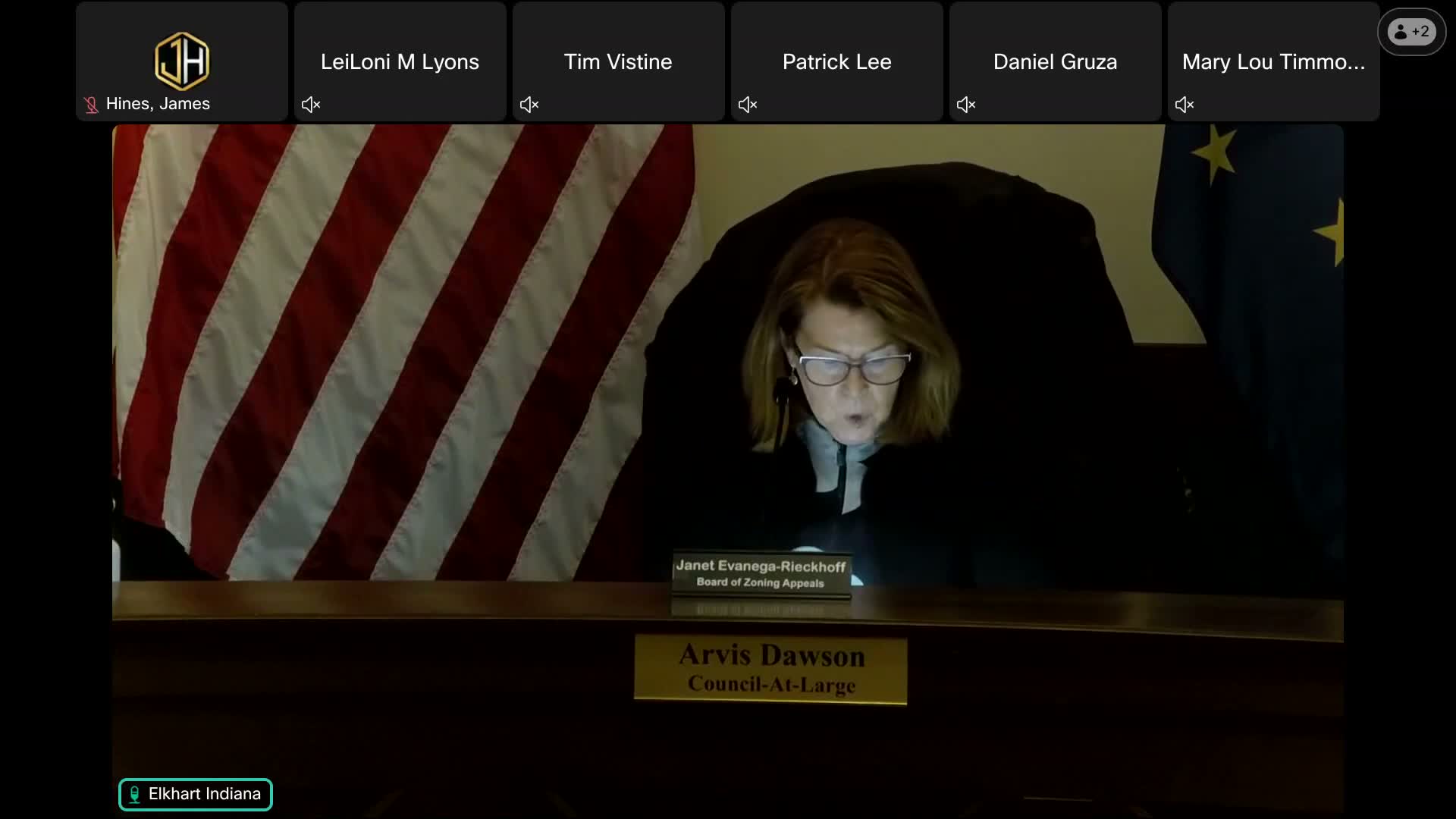Image resolution: width=1456 pixels, height=819 pixels.
Task: Expand the +2 additional participants button
Action: click(x=1411, y=32)
